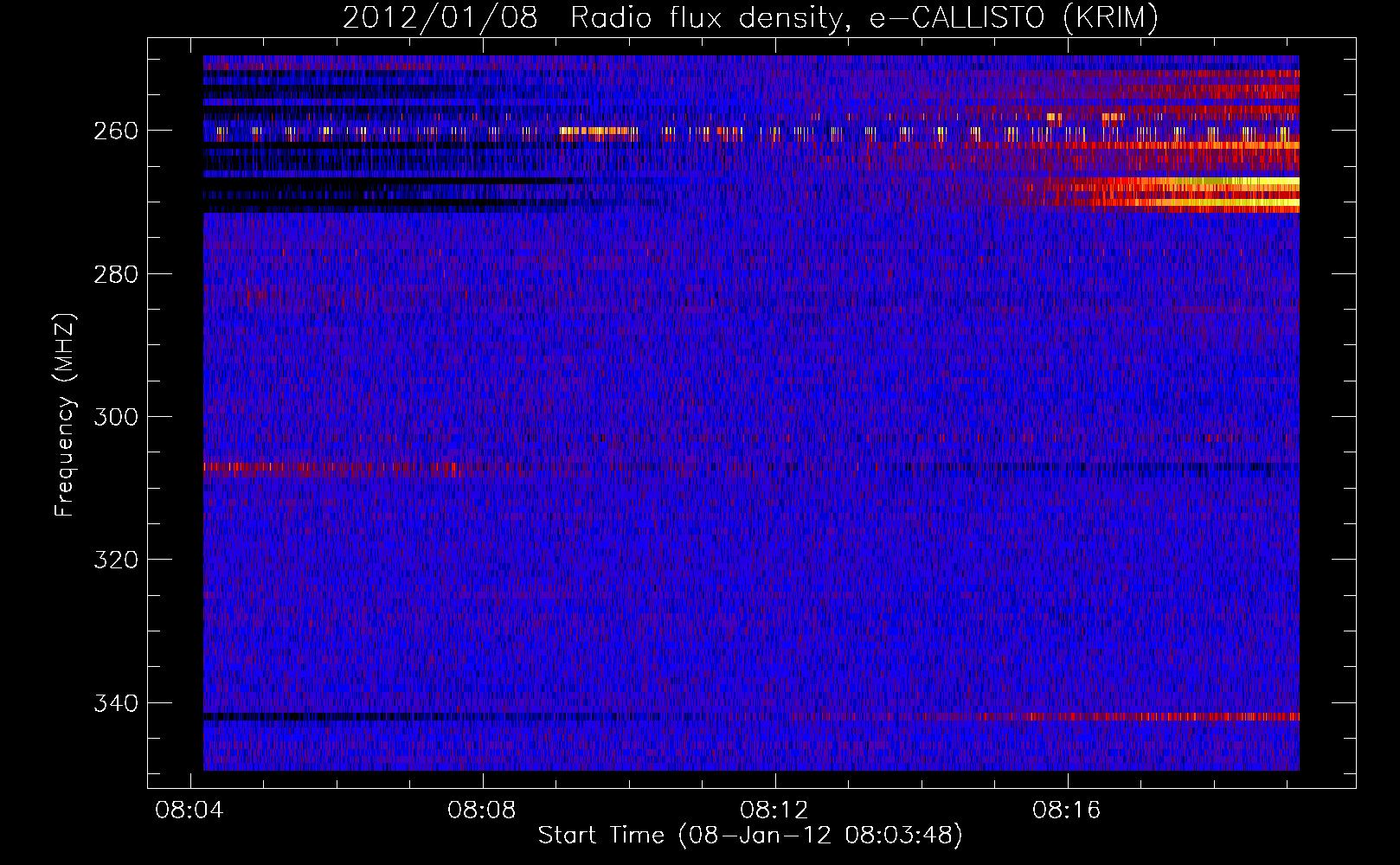
Task: Click the 'Frequency (MHZ)' y-axis label
Action: pos(65,415)
